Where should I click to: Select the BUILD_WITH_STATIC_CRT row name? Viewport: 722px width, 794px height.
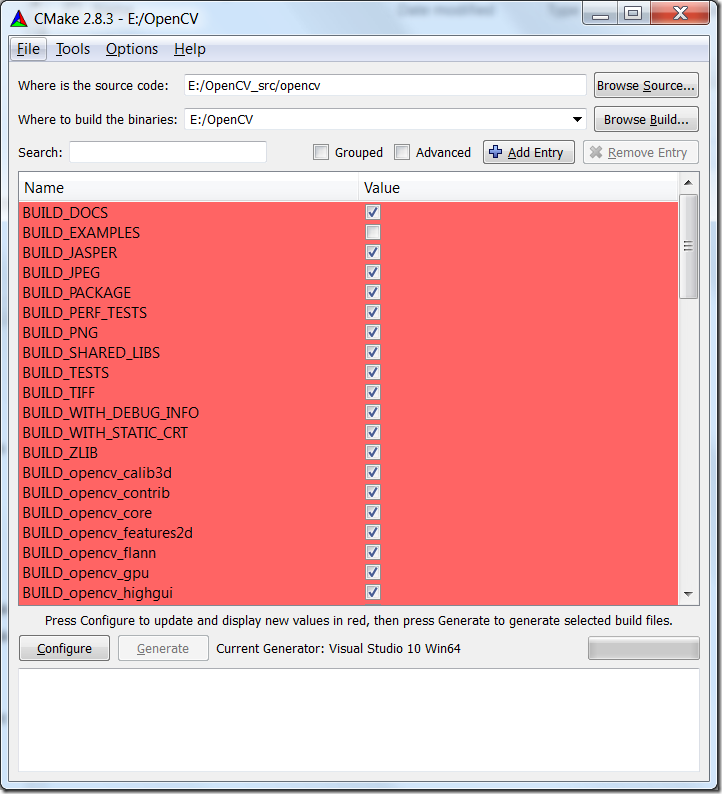(105, 433)
